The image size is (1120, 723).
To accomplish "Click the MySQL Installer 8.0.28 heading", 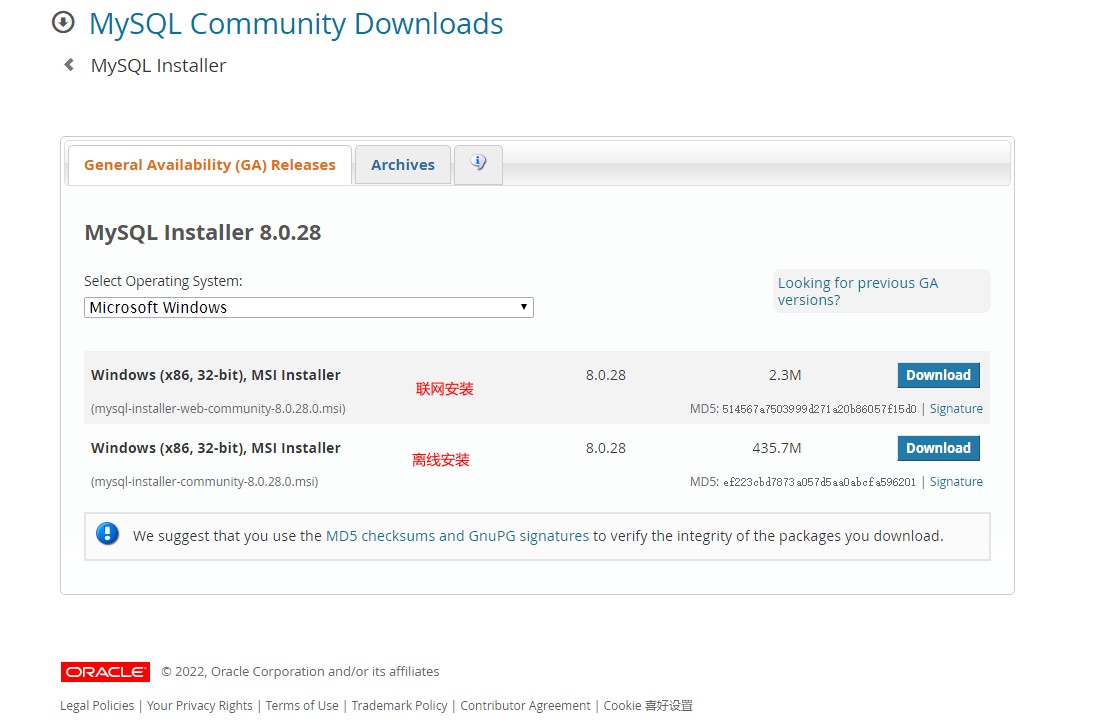I will pyautogui.click(x=203, y=233).
